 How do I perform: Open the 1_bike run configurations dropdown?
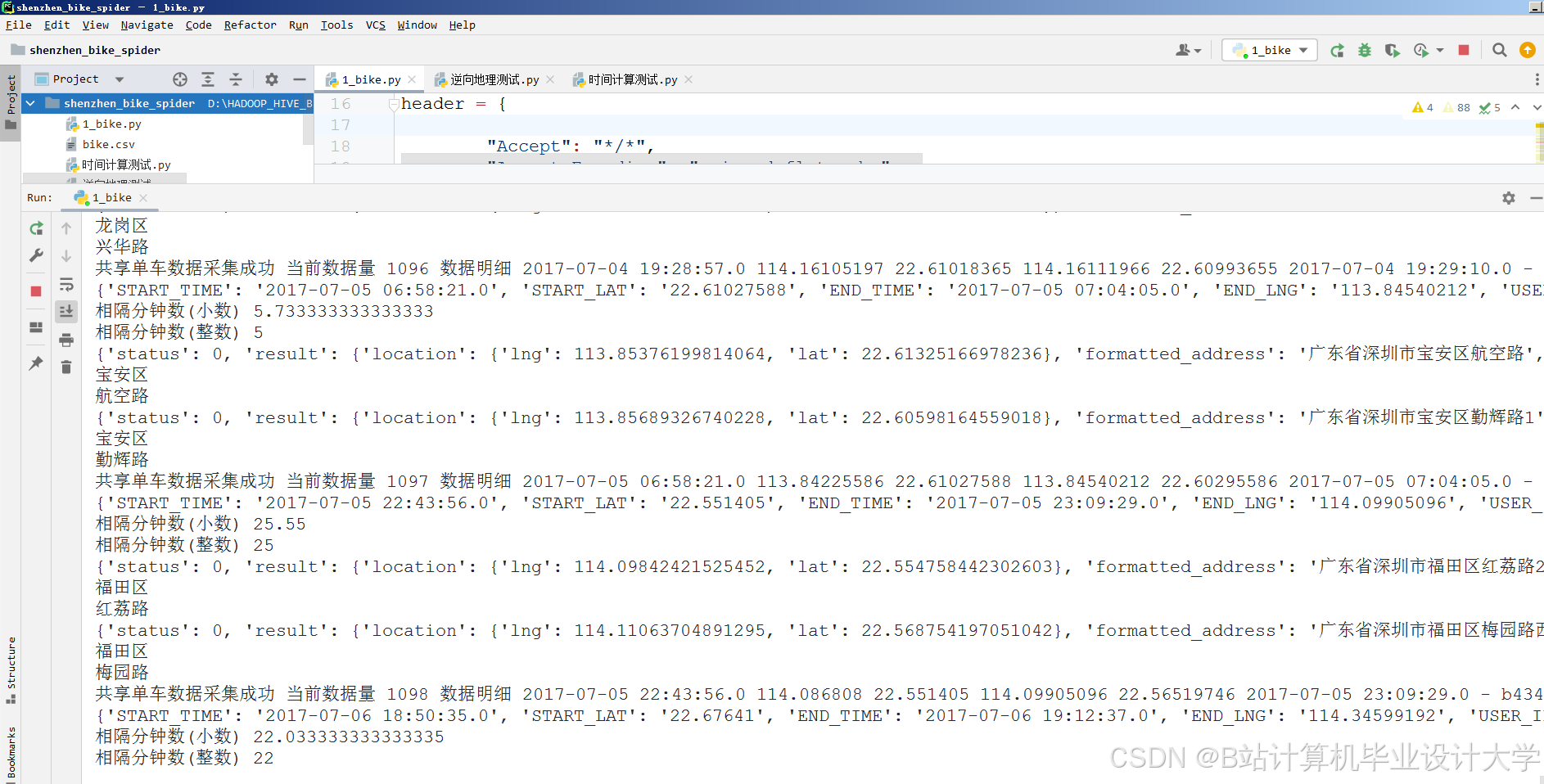click(x=1270, y=50)
